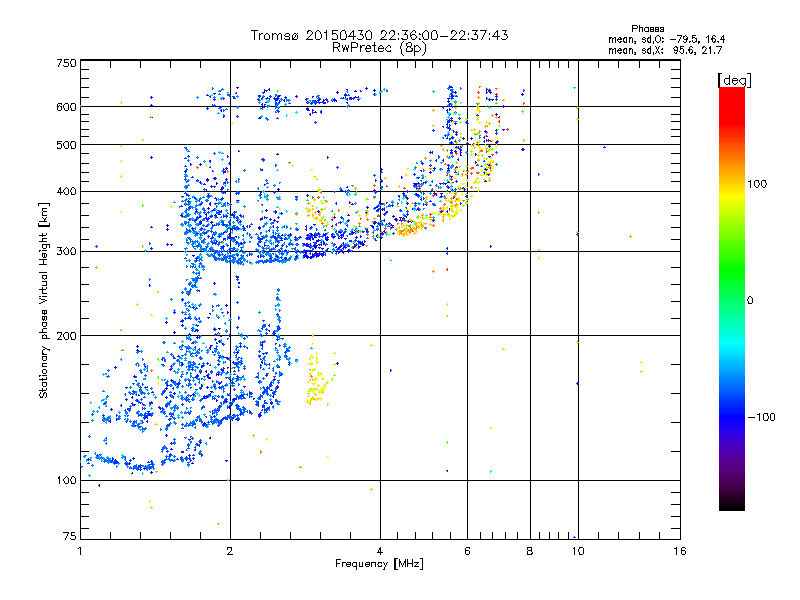The image size is (800, 600).
Task: Click the '[deg]' colorbar unit label
Action: click(734, 80)
